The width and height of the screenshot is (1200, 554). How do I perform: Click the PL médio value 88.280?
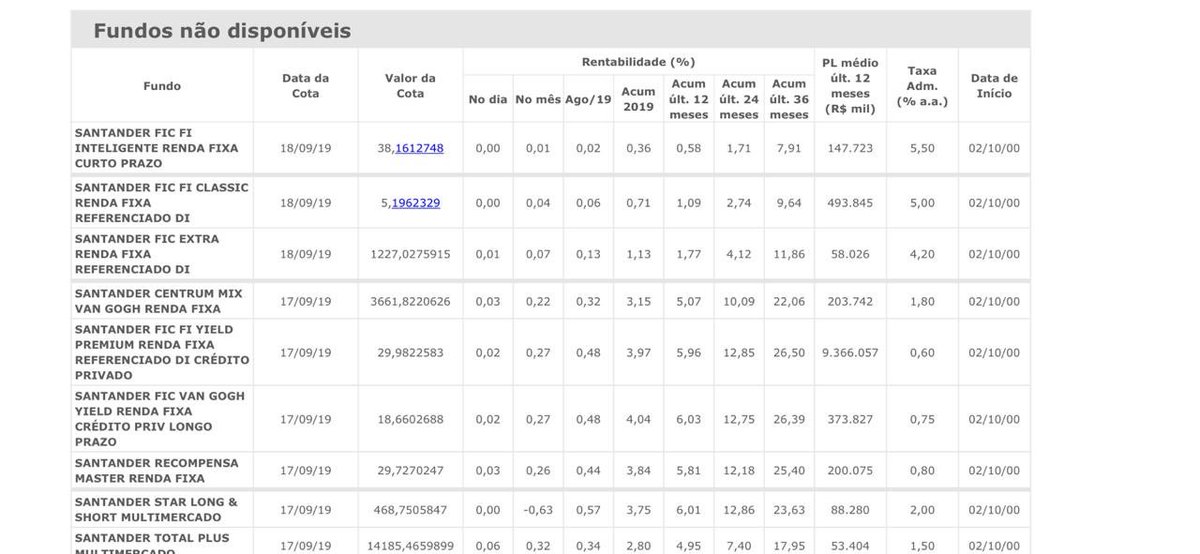[x=850, y=510]
